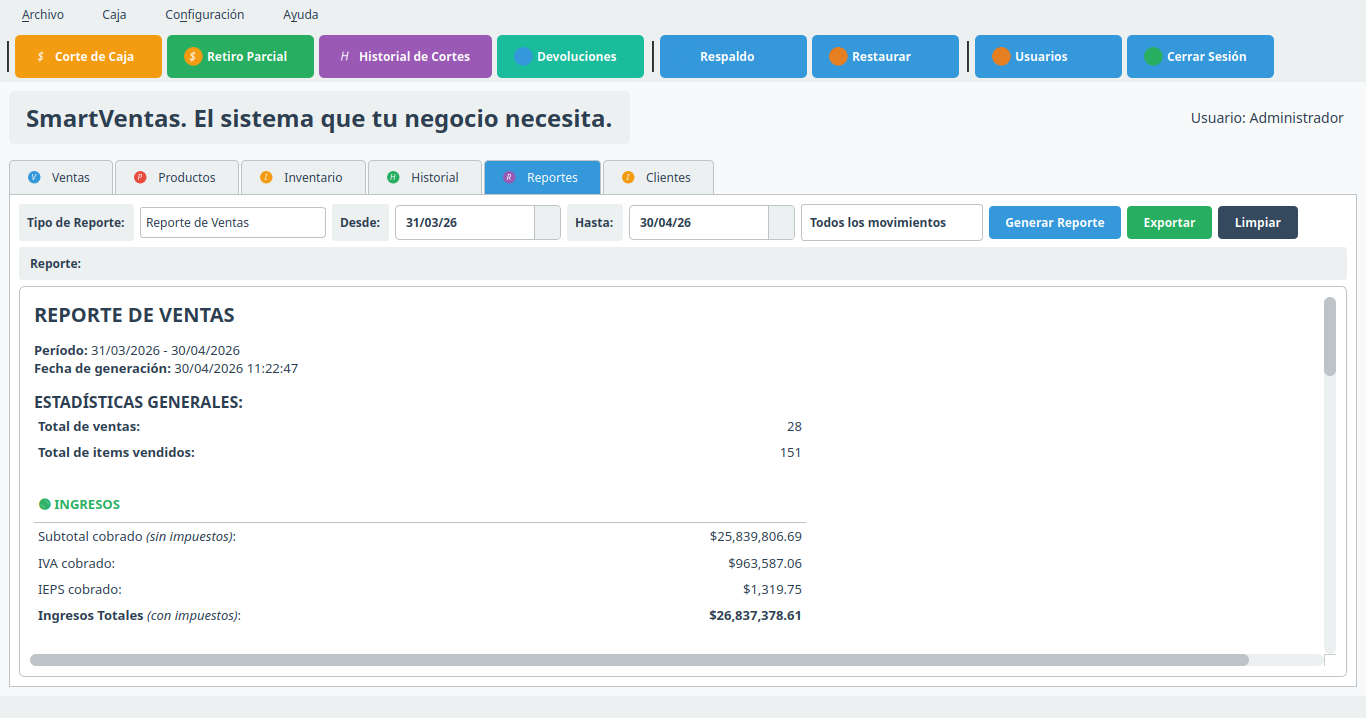
Task: Click the Ingresos Totales label
Action: point(139,615)
